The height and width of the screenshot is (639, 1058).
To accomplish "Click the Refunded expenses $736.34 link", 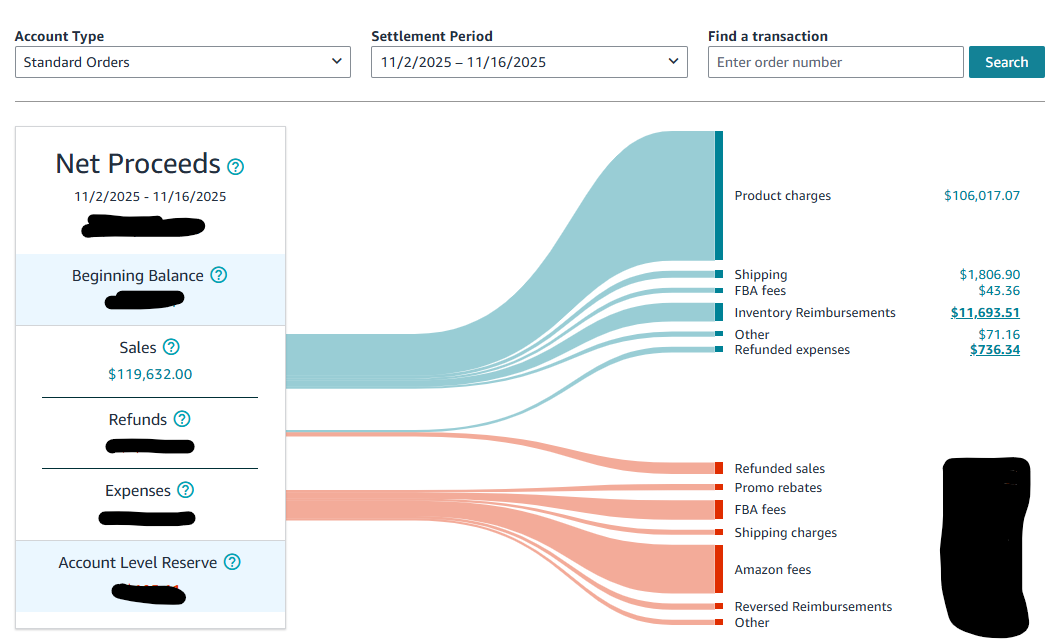I will coord(994,350).
